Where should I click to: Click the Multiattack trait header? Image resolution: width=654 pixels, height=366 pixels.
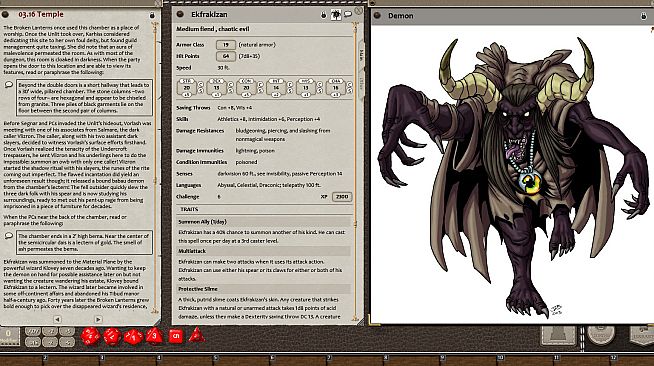pyautogui.click(x=264, y=251)
